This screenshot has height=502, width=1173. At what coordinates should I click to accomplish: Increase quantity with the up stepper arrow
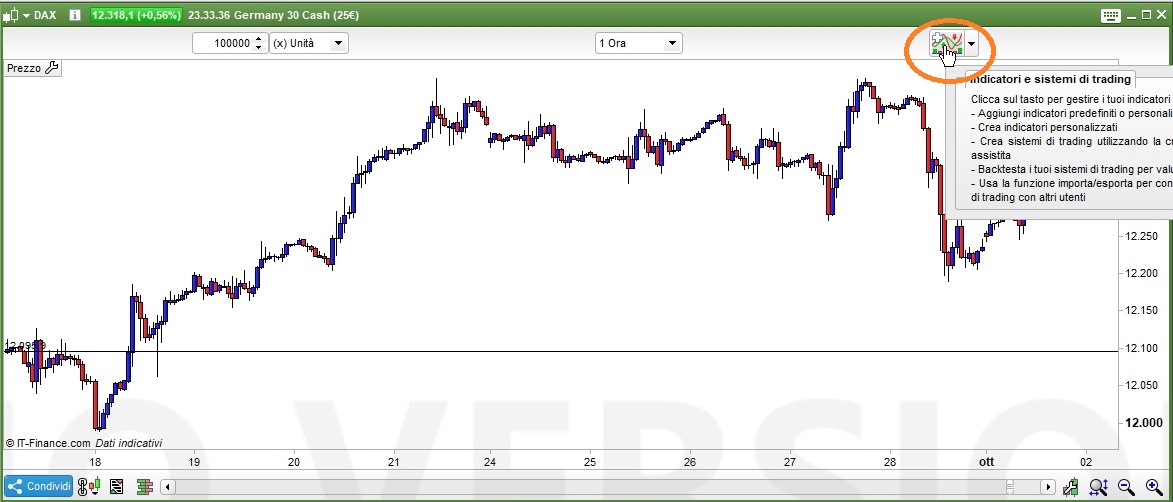point(259,39)
